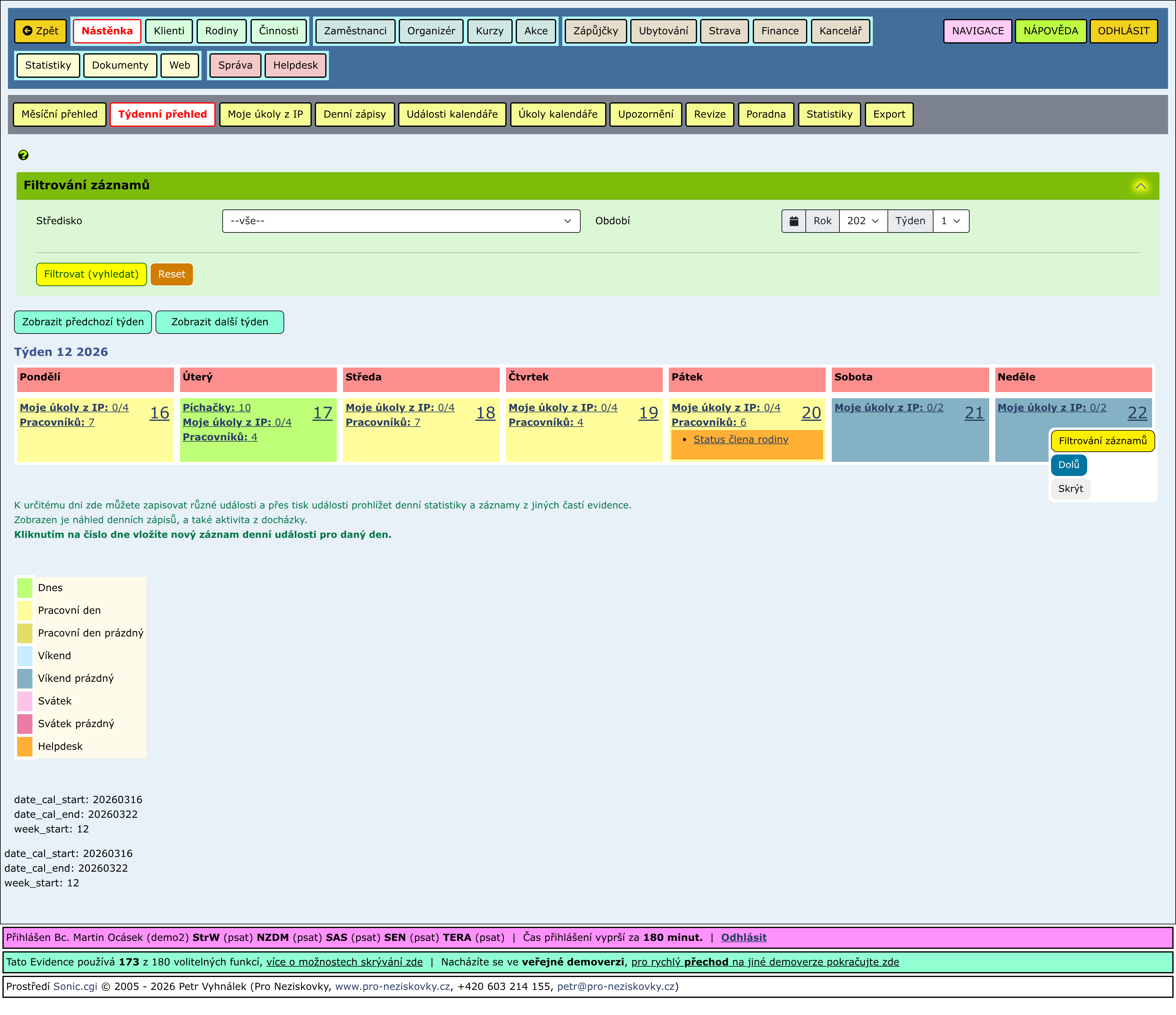Open the Klienti menu item
This screenshot has width=1176, height=1015.
(x=168, y=31)
